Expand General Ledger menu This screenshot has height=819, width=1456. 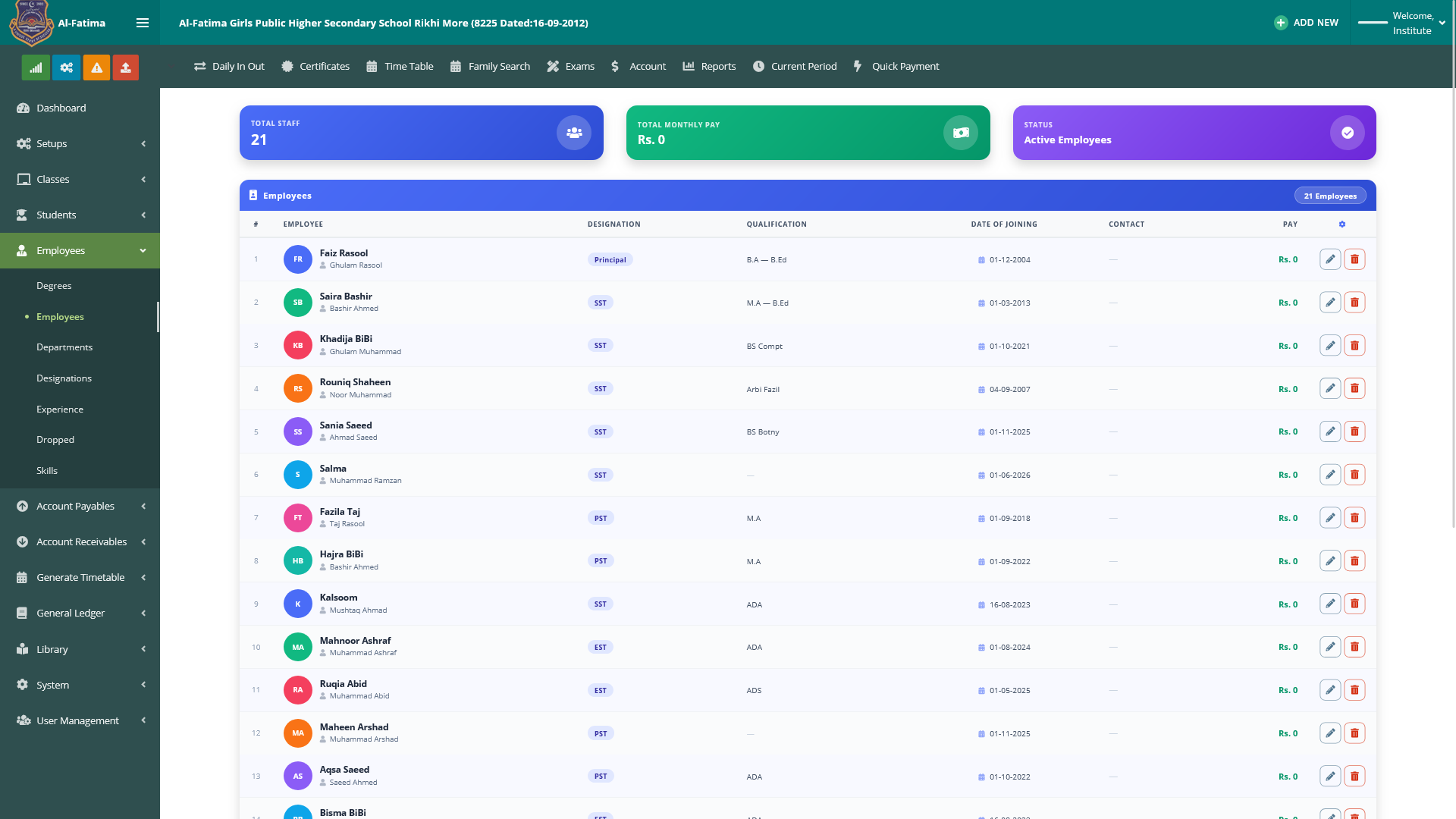coord(80,613)
